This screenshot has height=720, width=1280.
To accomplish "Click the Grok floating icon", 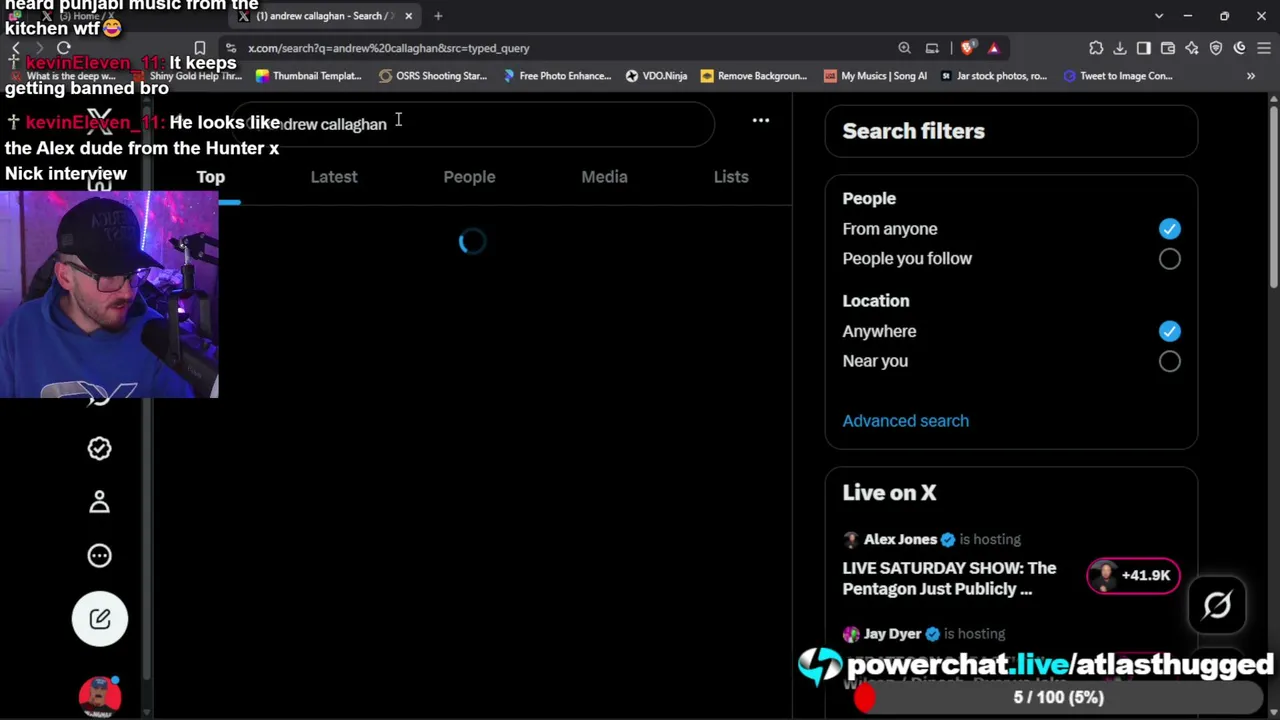I will [x=1217, y=605].
